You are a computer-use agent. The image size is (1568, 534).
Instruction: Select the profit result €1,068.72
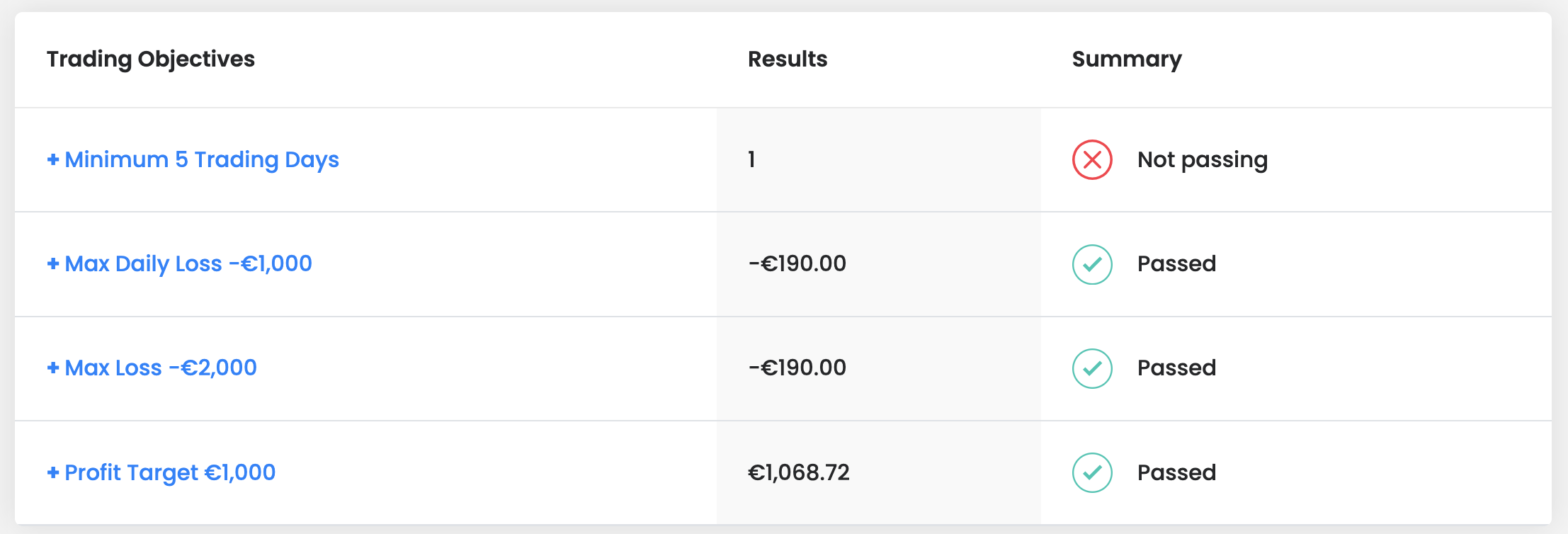coord(799,472)
